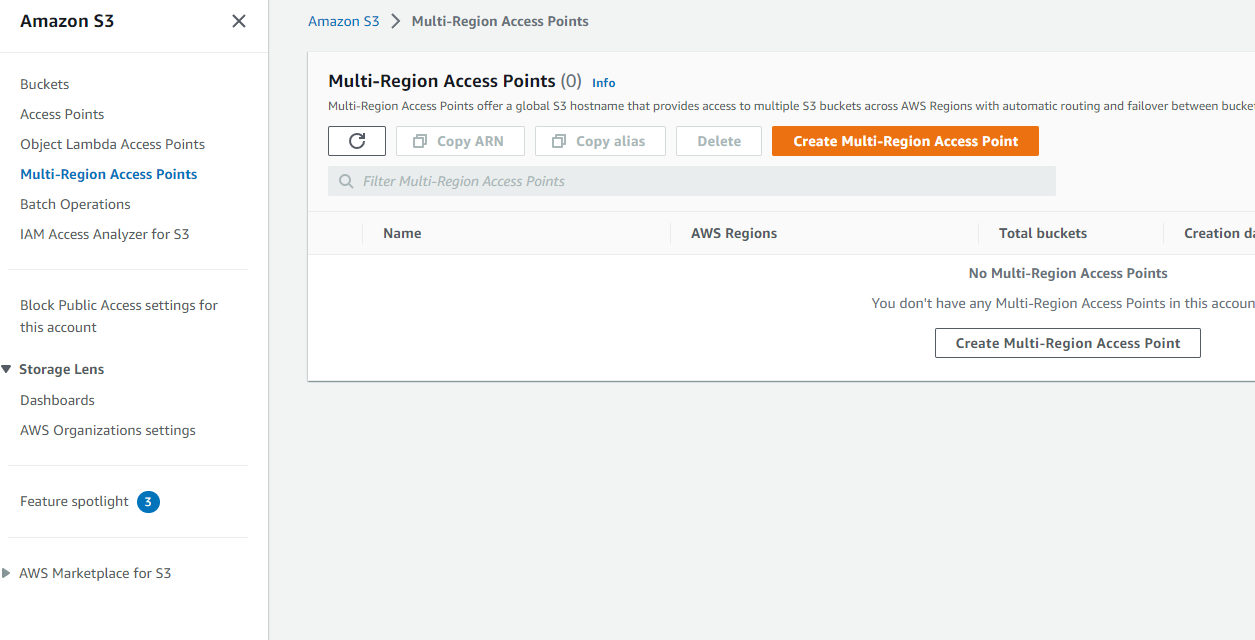
Task: Open Object Lambda Access Points
Action: point(113,144)
